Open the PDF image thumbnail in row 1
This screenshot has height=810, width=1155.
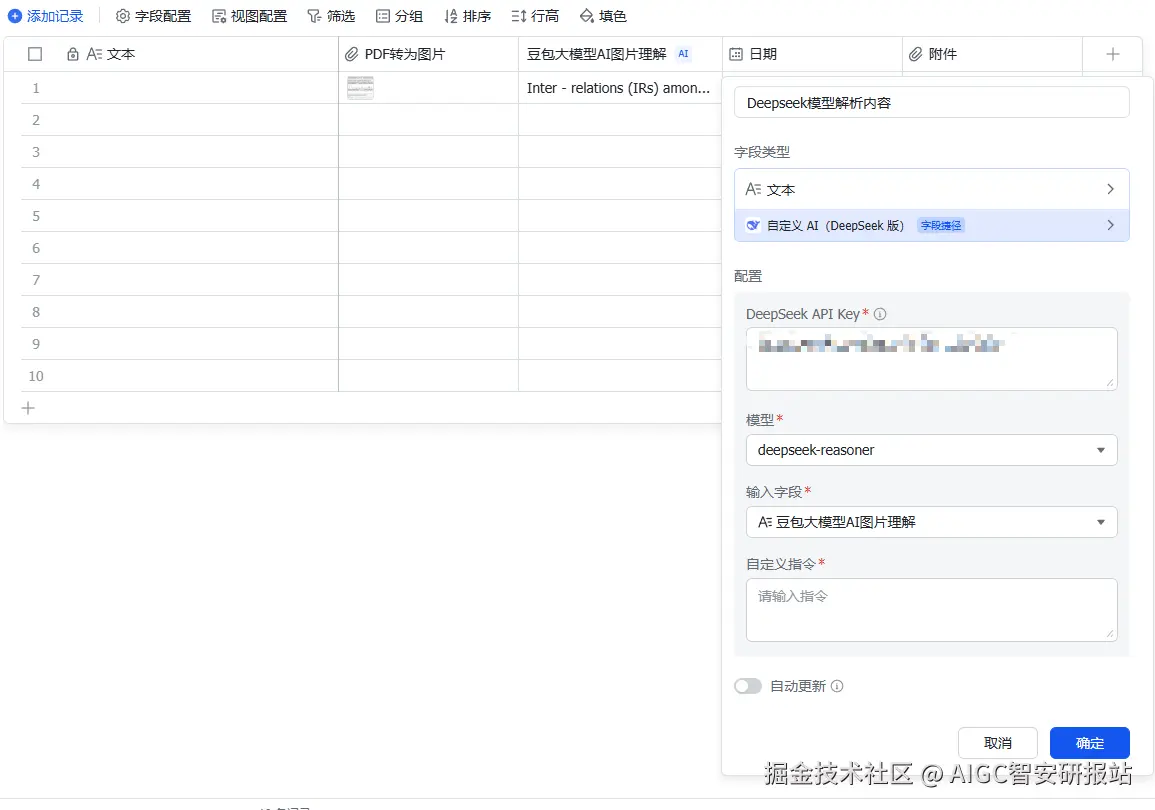tap(360, 88)
